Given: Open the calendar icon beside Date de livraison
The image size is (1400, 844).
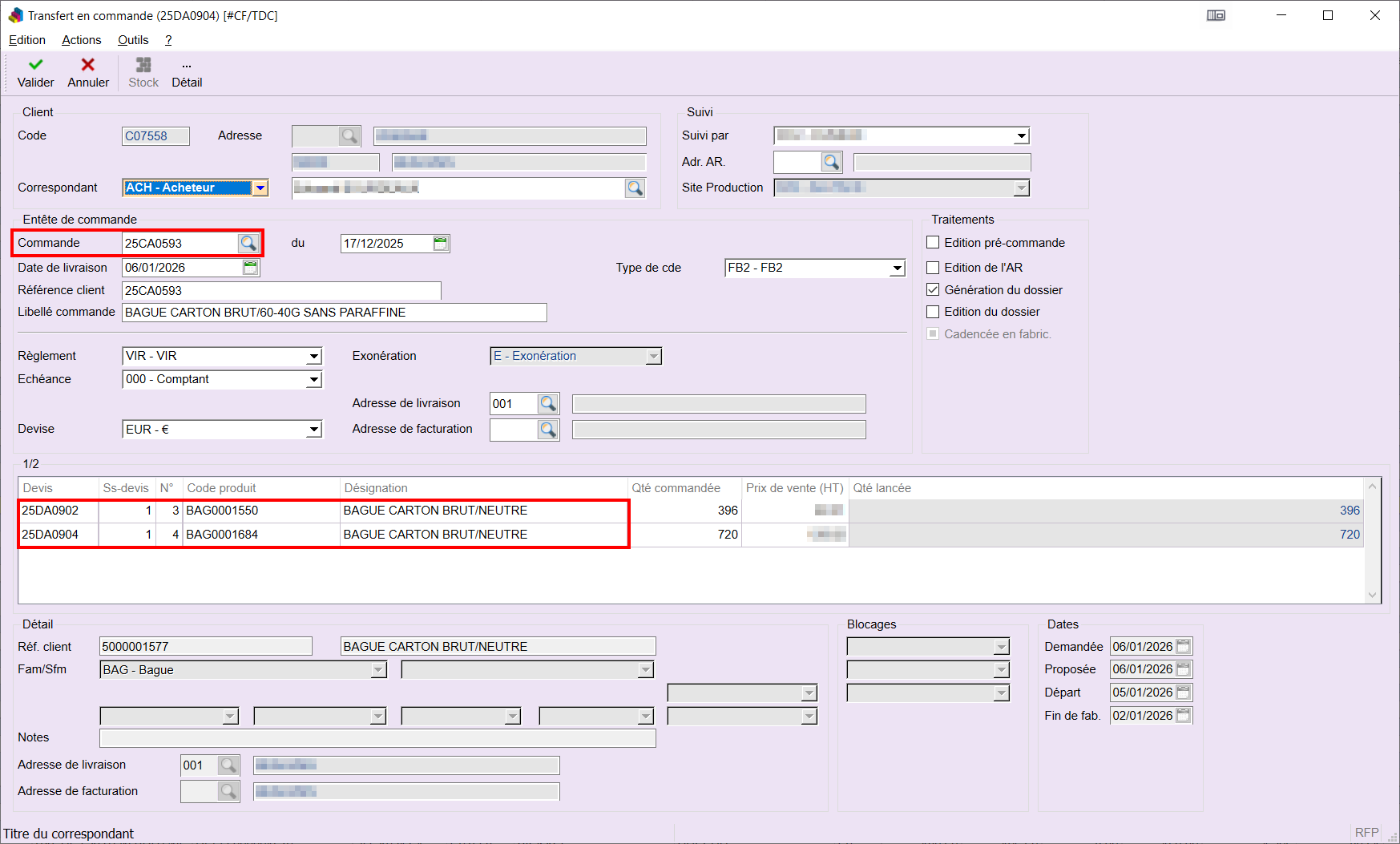Looking at the screenshot, I should click(251, 268).
